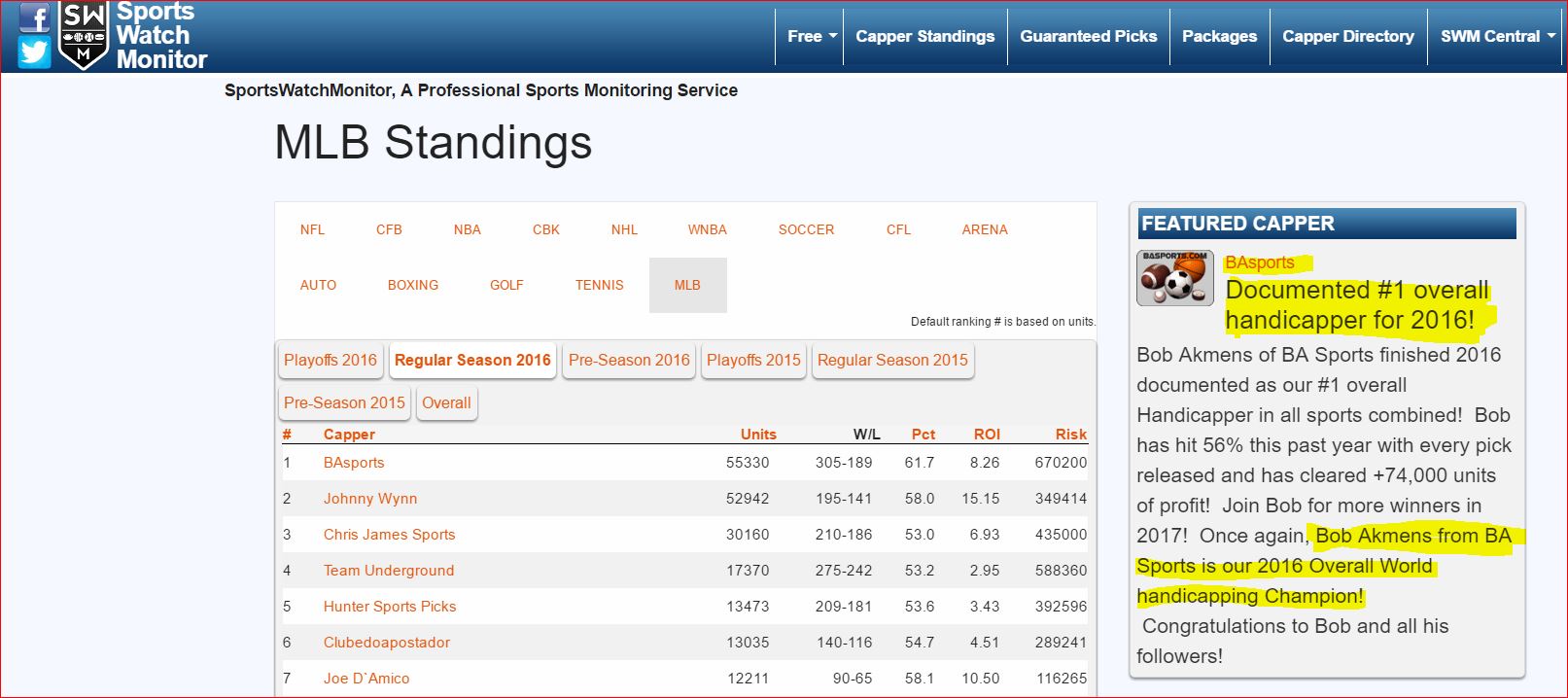Sort table by Pct column header
Image resolution: width=1568 pixels, height=698 pixels.
[x=923, y=435]
